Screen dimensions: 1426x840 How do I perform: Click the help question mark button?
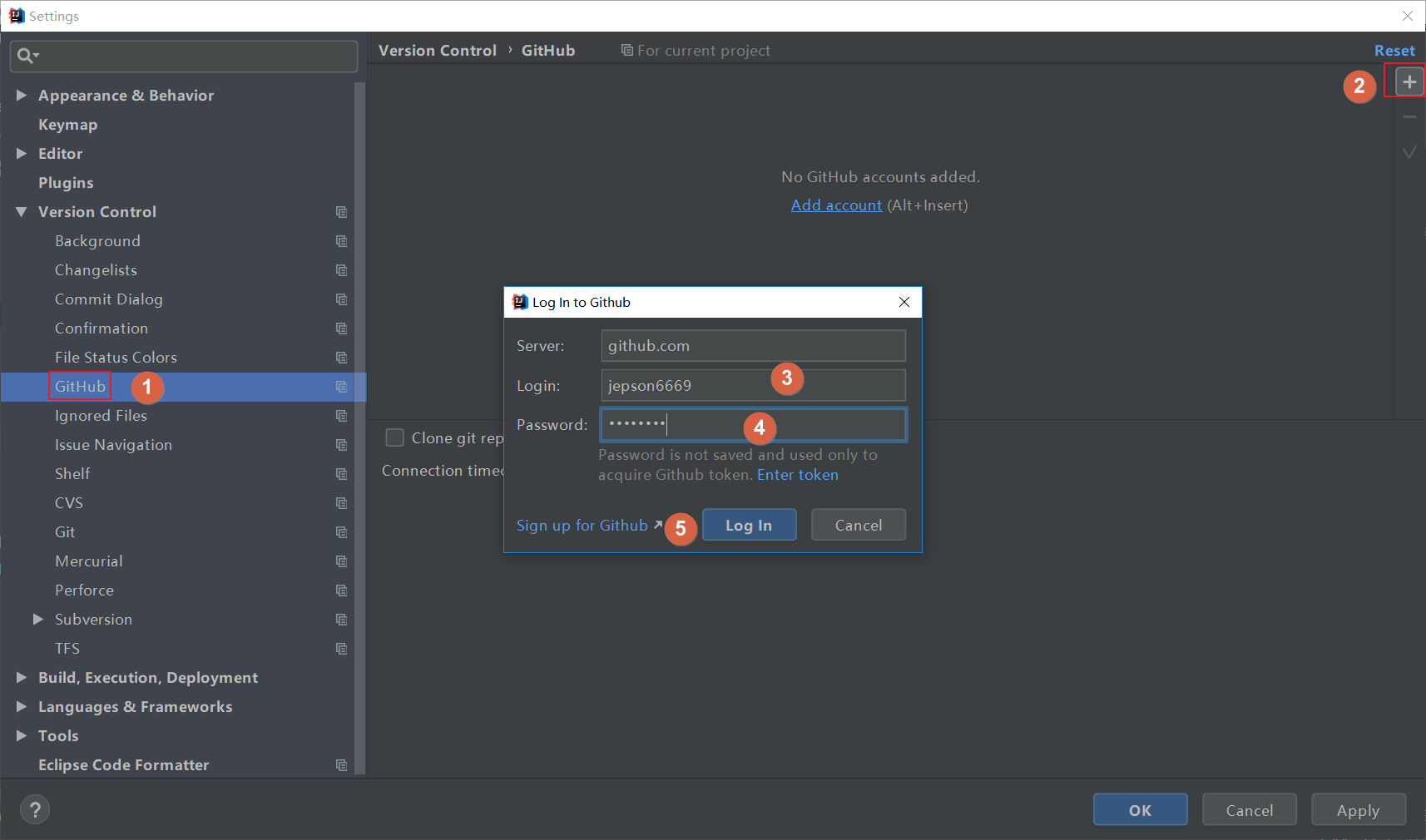coord(35,809)
